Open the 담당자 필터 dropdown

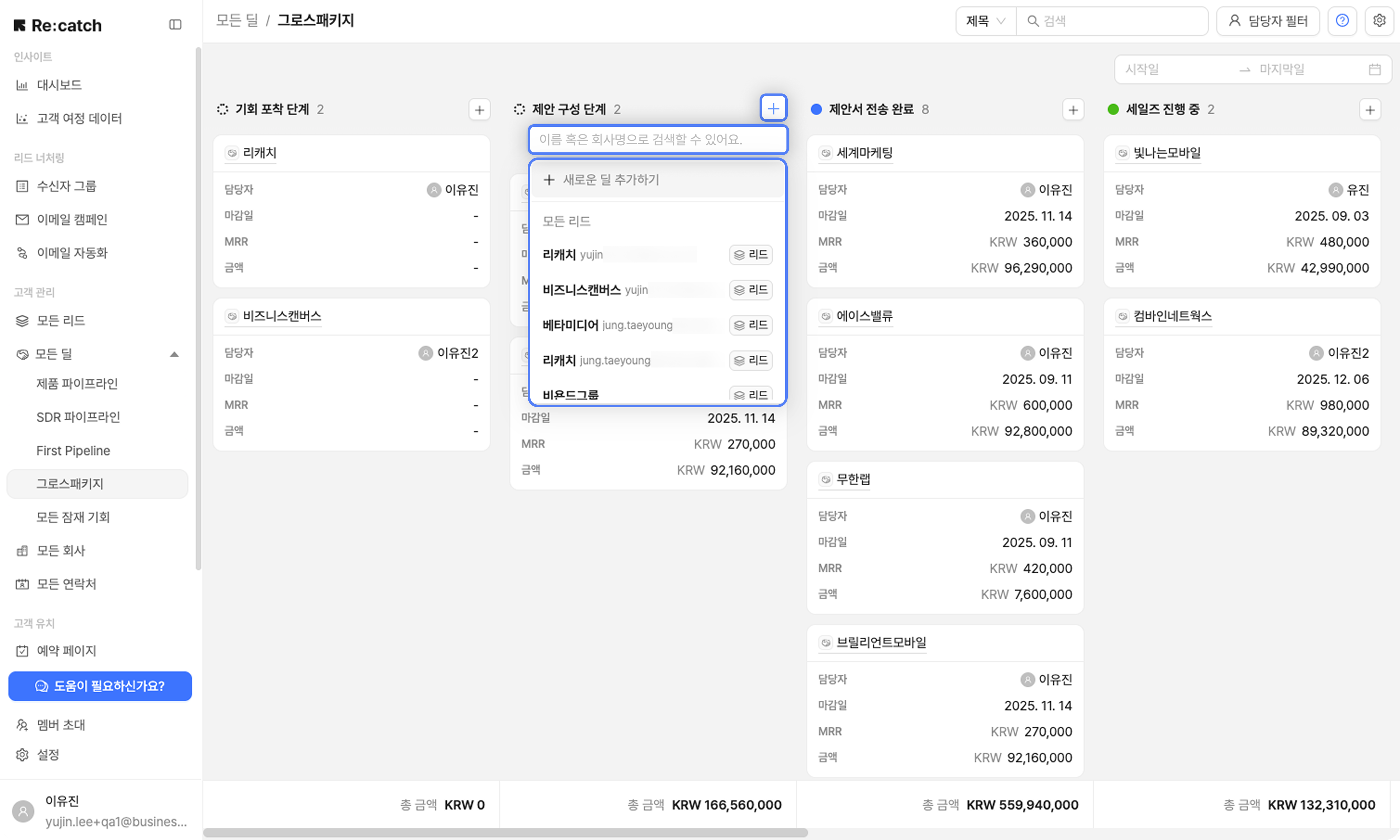pyautogui.click(x=1268, y=21)
